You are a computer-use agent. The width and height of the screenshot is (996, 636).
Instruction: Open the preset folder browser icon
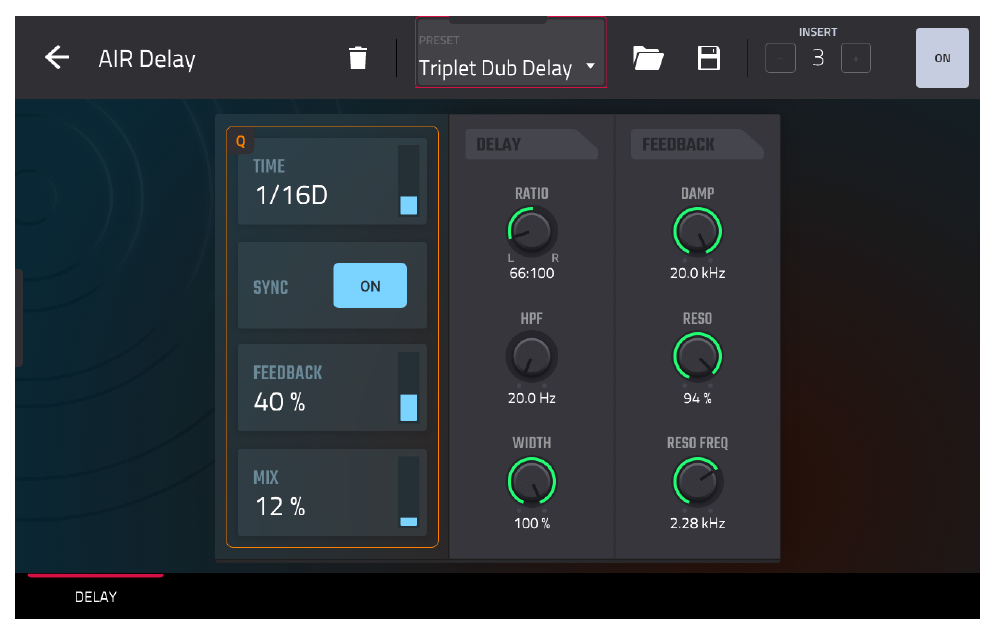(648, 58)
